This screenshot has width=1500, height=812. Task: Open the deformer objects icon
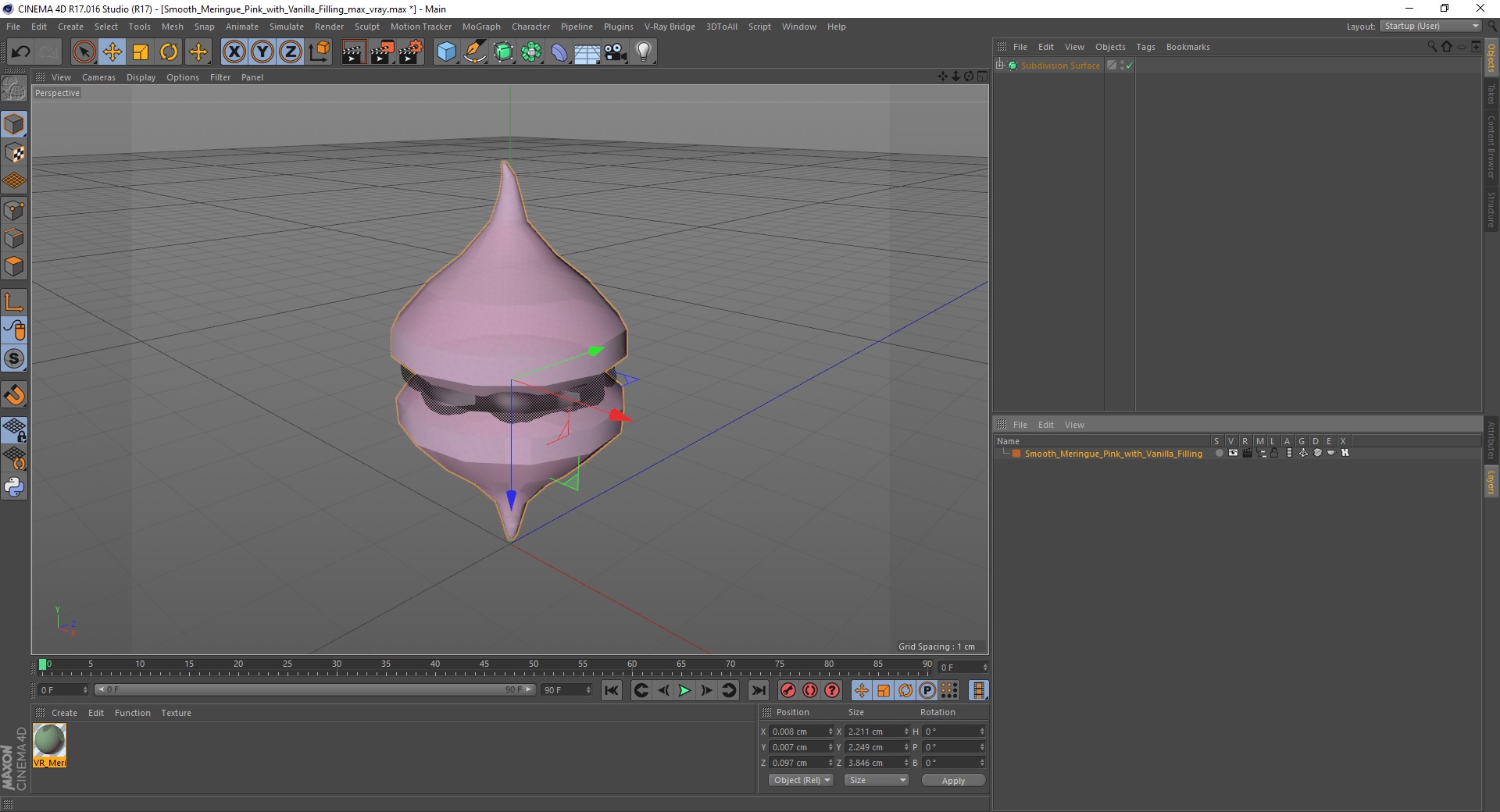coord(559,52)
